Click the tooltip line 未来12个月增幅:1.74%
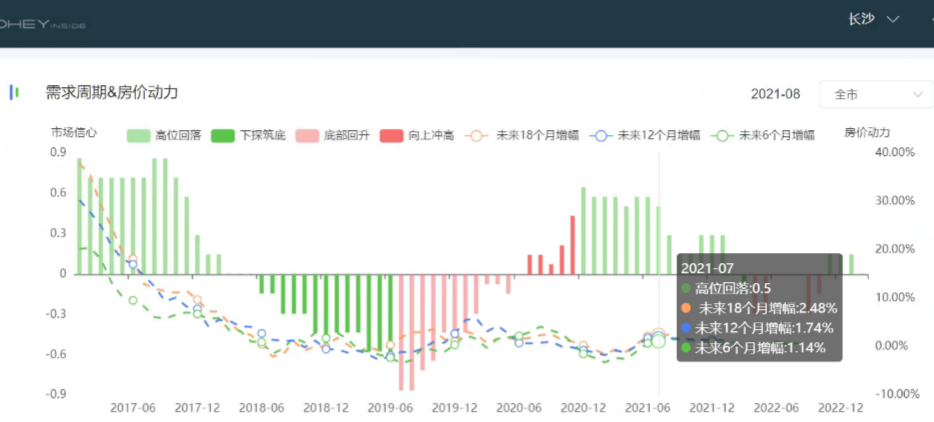Screen dimensions: 934x422 (x=758, y=328)
